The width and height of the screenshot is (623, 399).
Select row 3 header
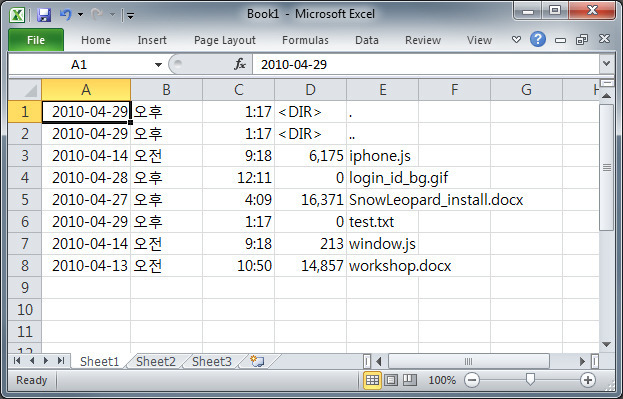pyautogui.click(x=25, y=155)
